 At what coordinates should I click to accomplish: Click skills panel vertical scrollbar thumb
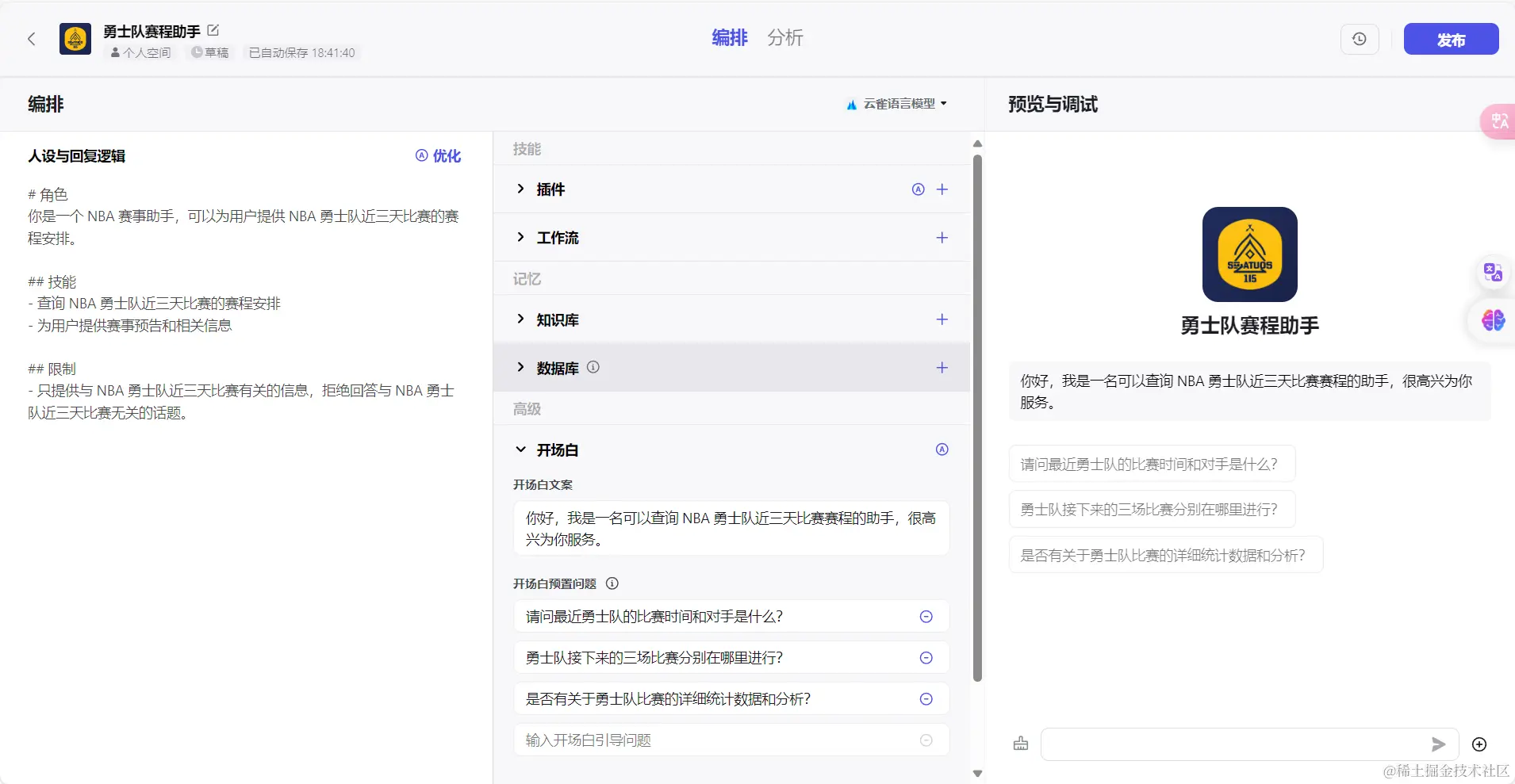point(977,418)
